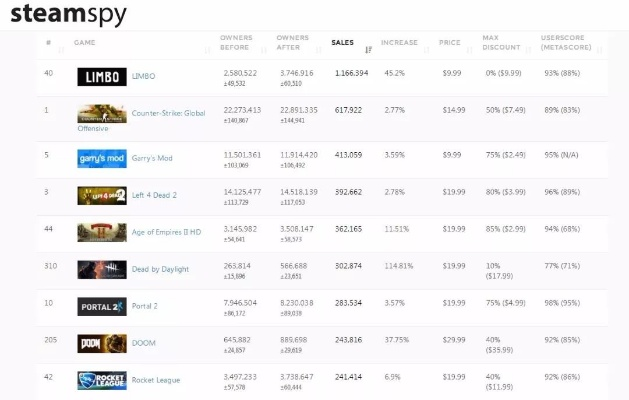
Task: Click the sort arrow icon beside Sales
Action: pos(369,48)
